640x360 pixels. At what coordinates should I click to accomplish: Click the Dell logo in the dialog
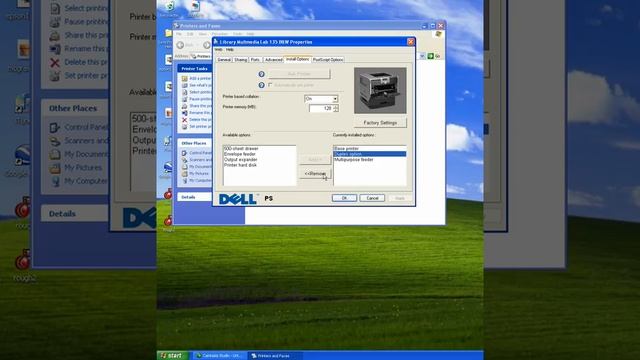point(238,199)
